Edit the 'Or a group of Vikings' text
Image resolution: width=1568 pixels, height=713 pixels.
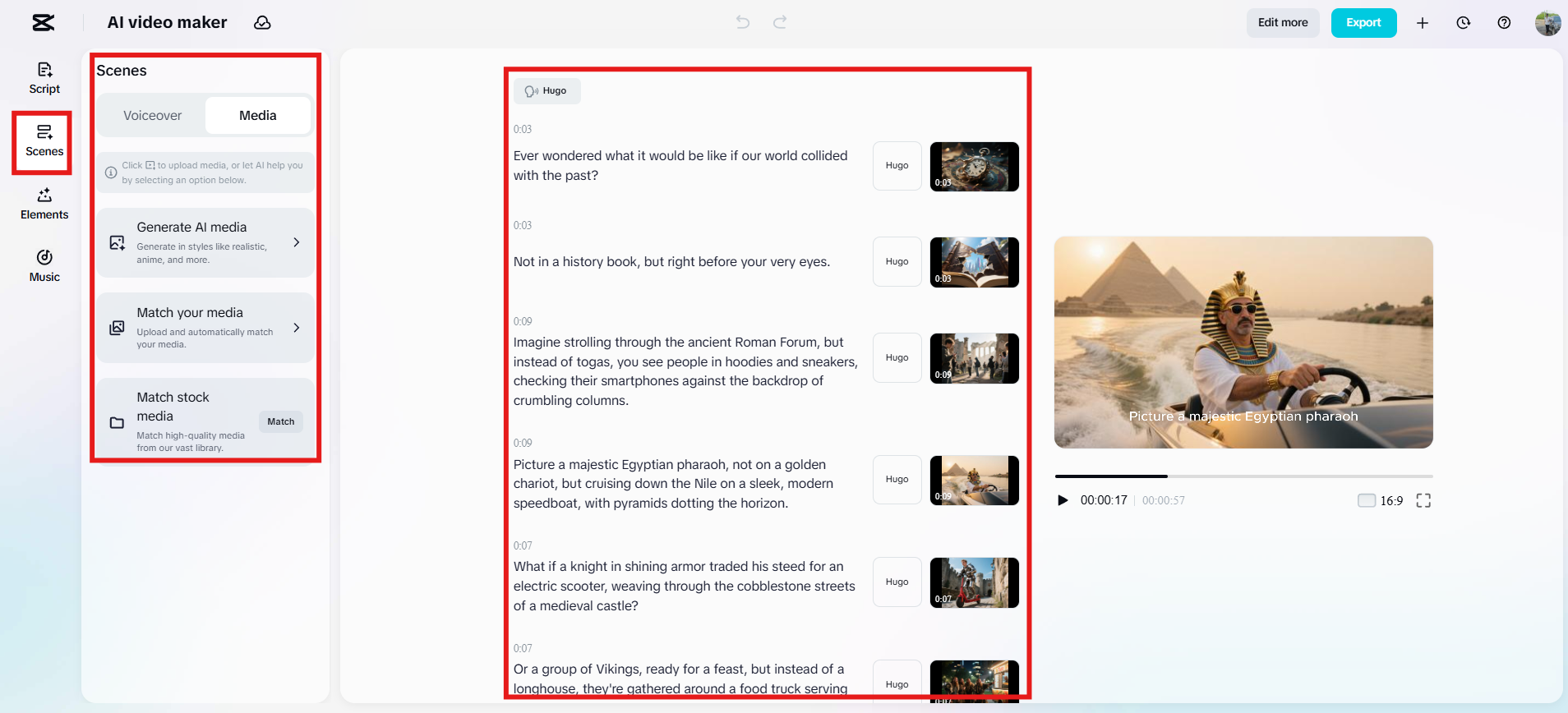pyautogui.click(x=680, y=679)
